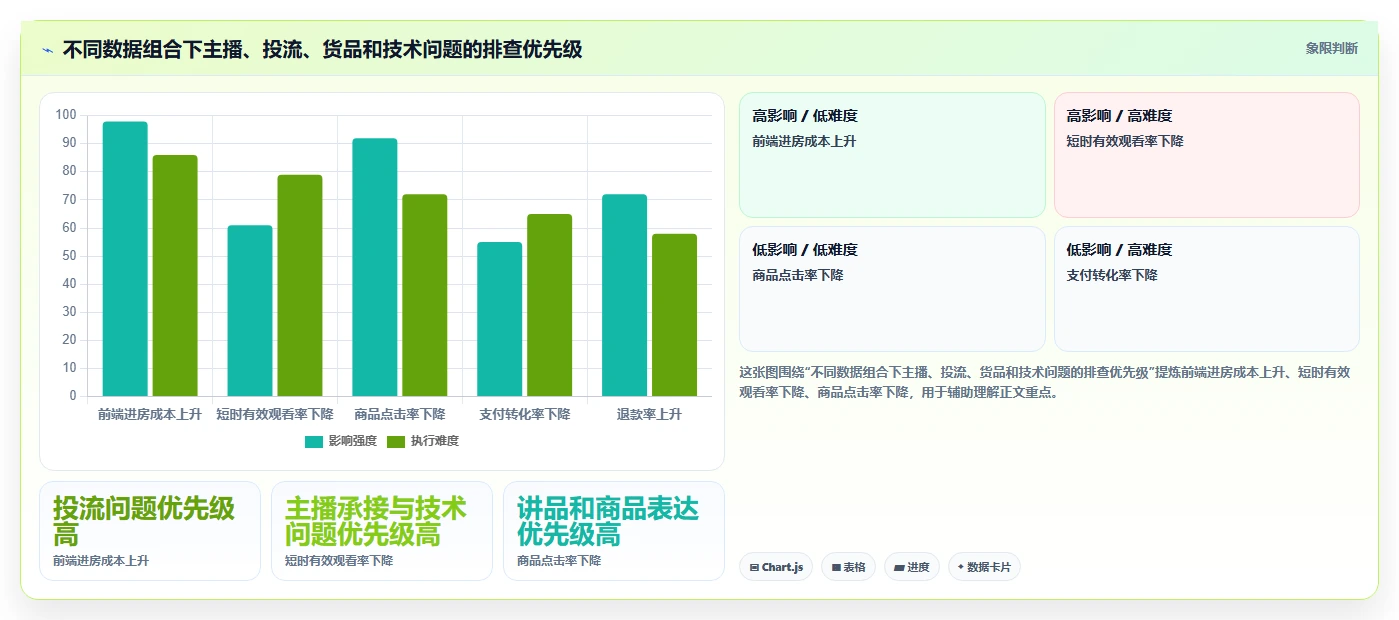
Task: Click the teal 前端进房成本上升 impact bar
Action: coord(125,259)
